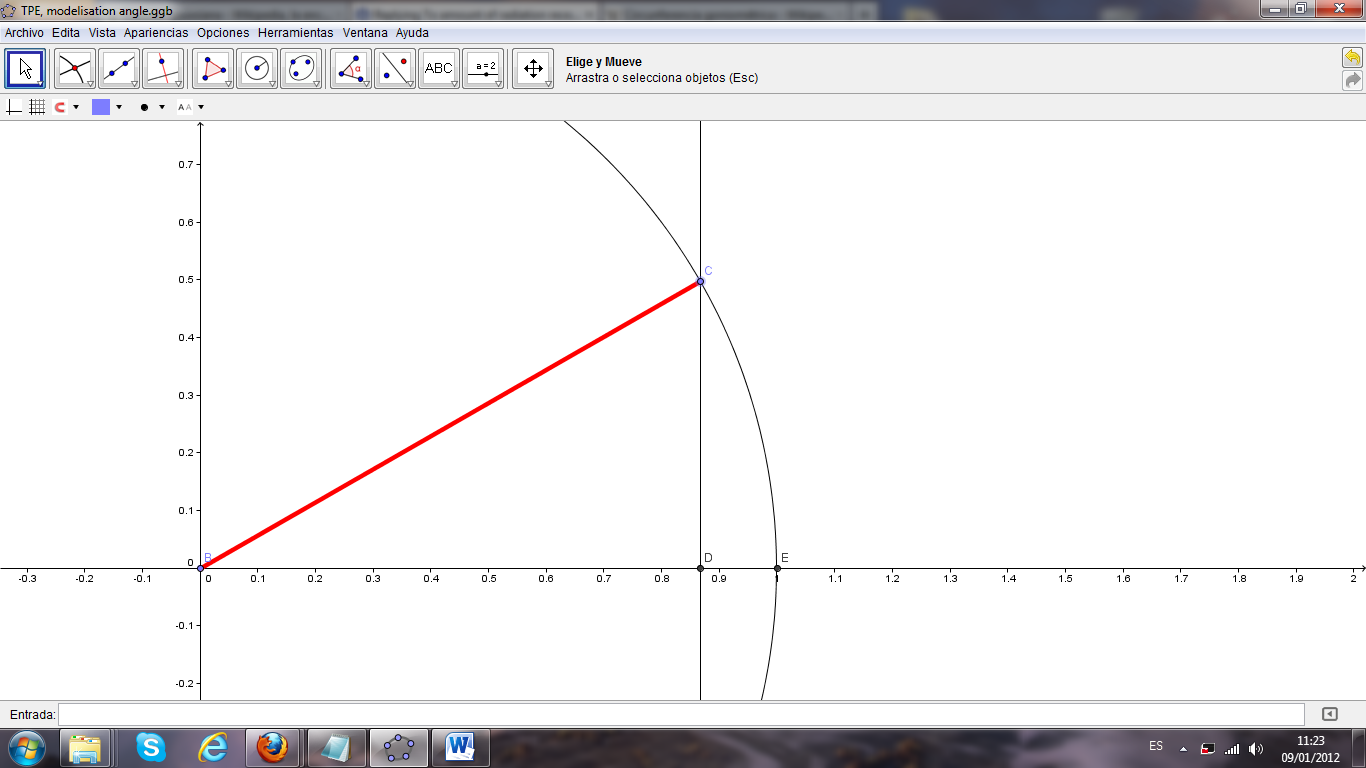The image size is (1366, 768).
Task: Click the input help button beside Entrada
Action: (1329, 714)
